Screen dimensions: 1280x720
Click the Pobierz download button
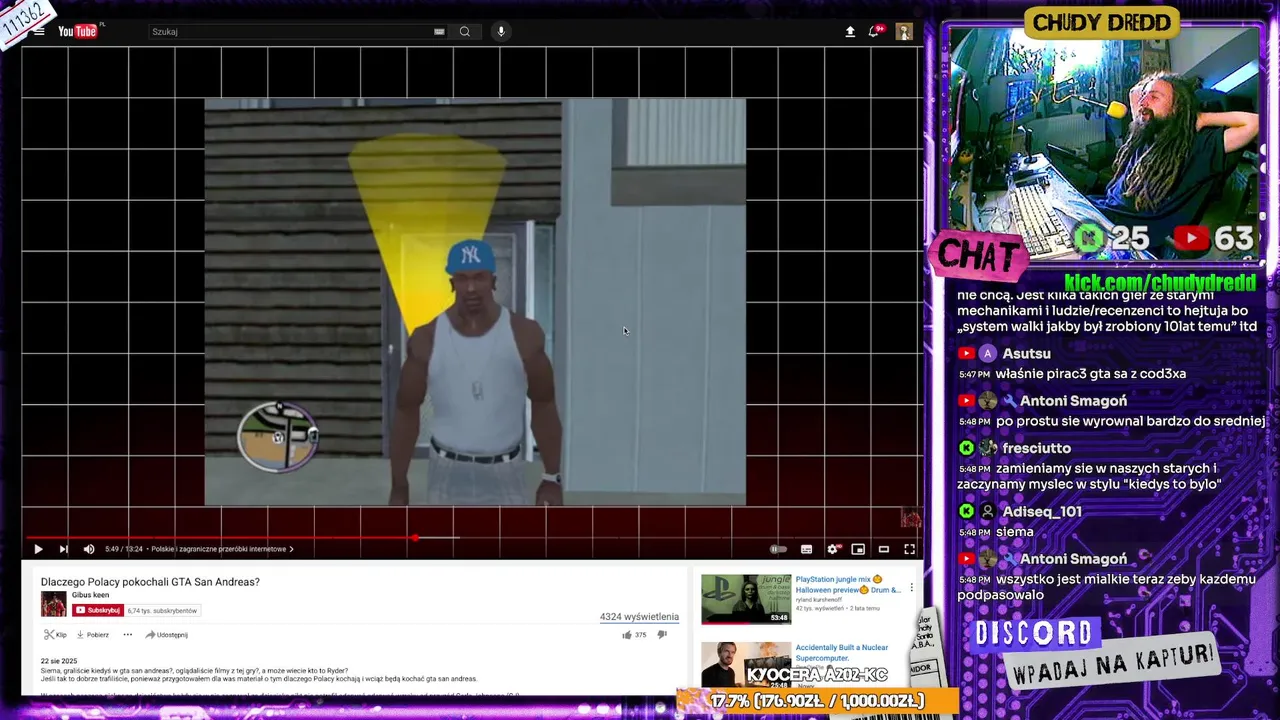(x=93, y=635)
